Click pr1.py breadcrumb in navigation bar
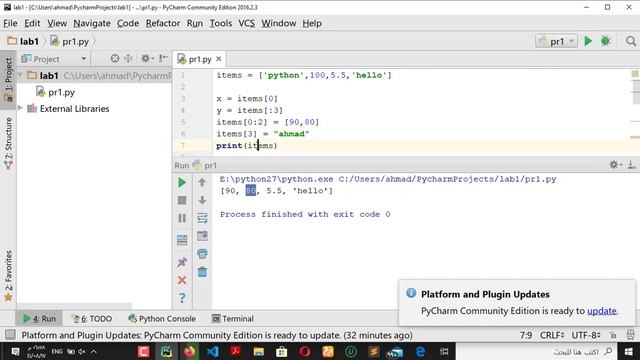 [70, 41]
